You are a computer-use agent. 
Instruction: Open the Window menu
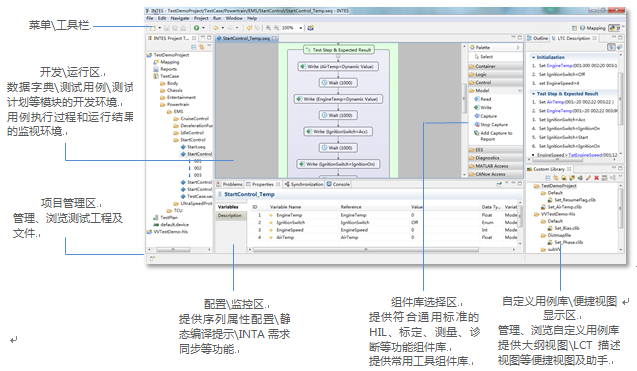pos(234,18)
